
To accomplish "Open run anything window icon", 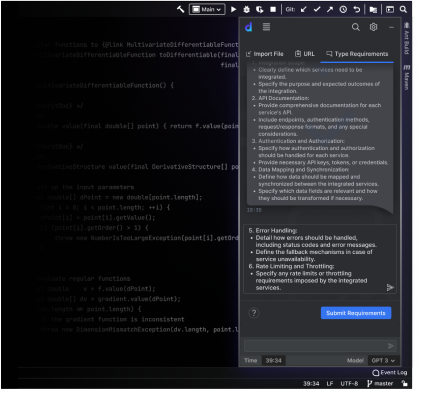I will 390,9.
